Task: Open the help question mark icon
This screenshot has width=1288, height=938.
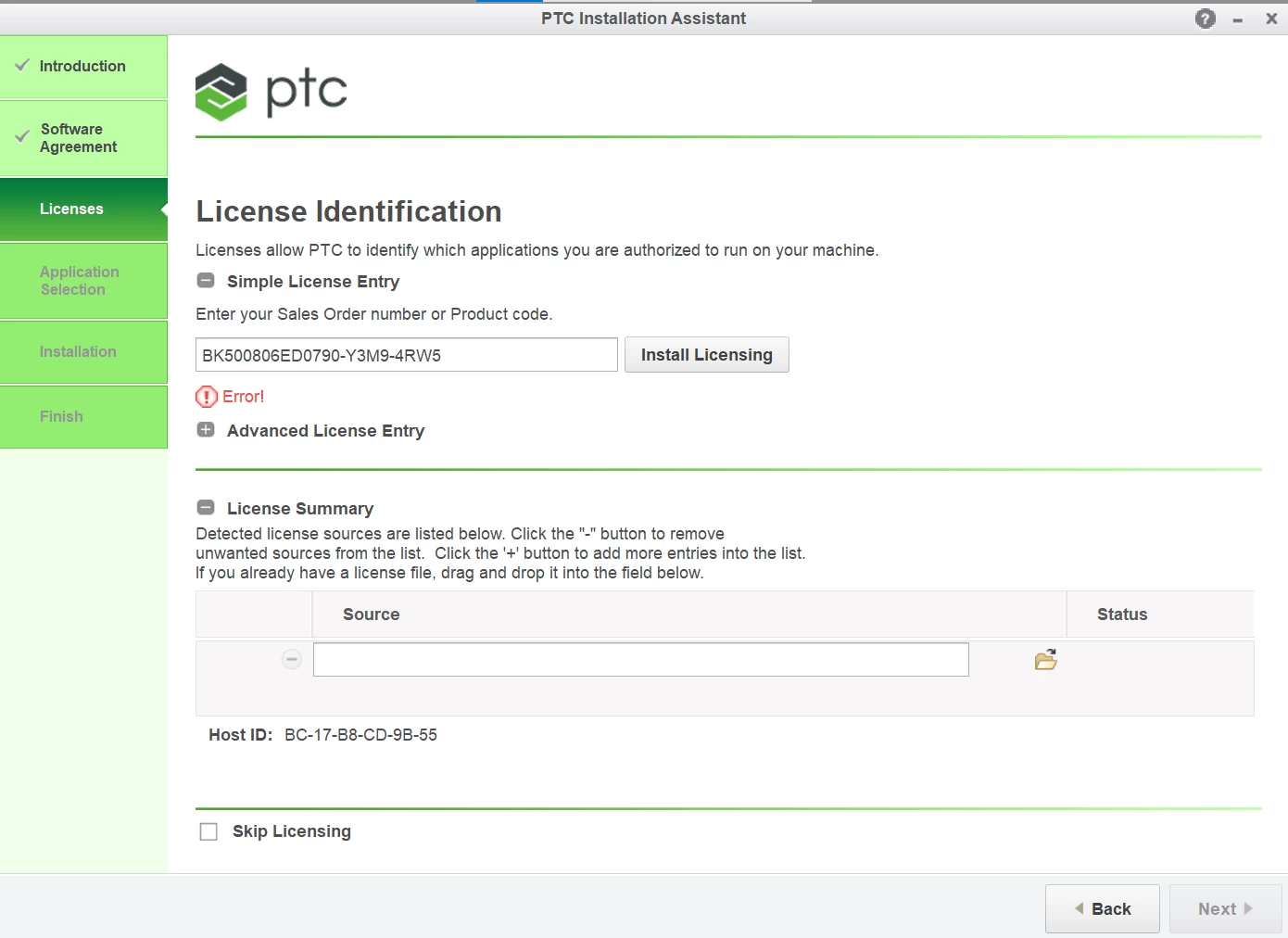Action: pos(1205,19)
